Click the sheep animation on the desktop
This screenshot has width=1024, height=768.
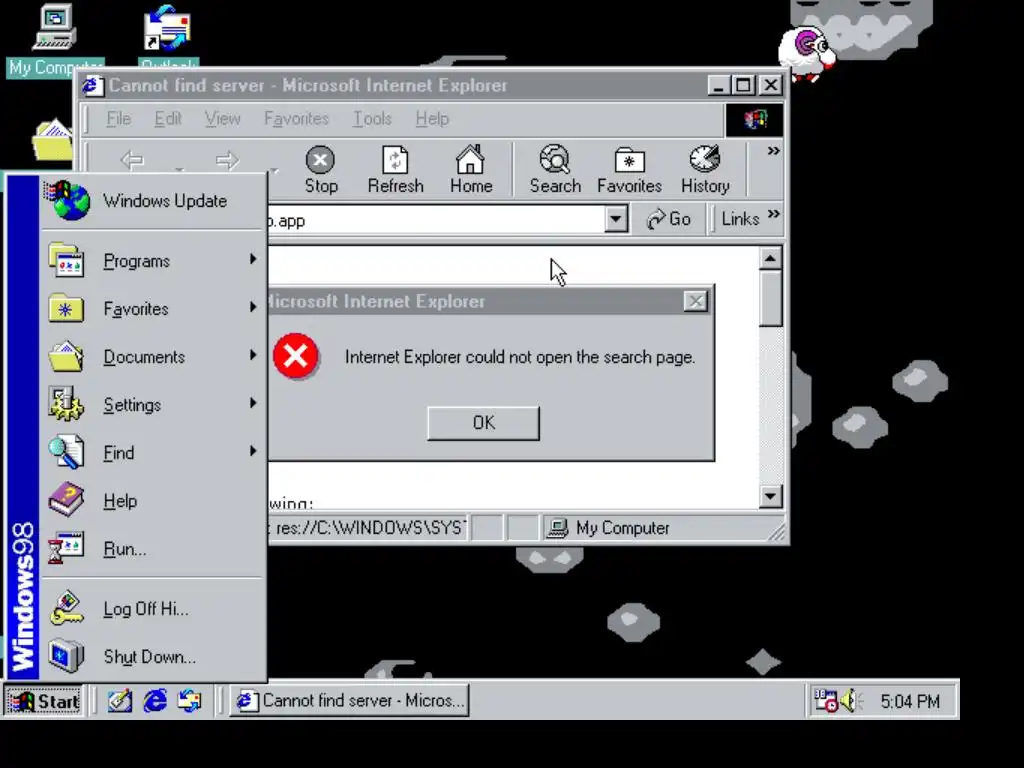point(807,54)
